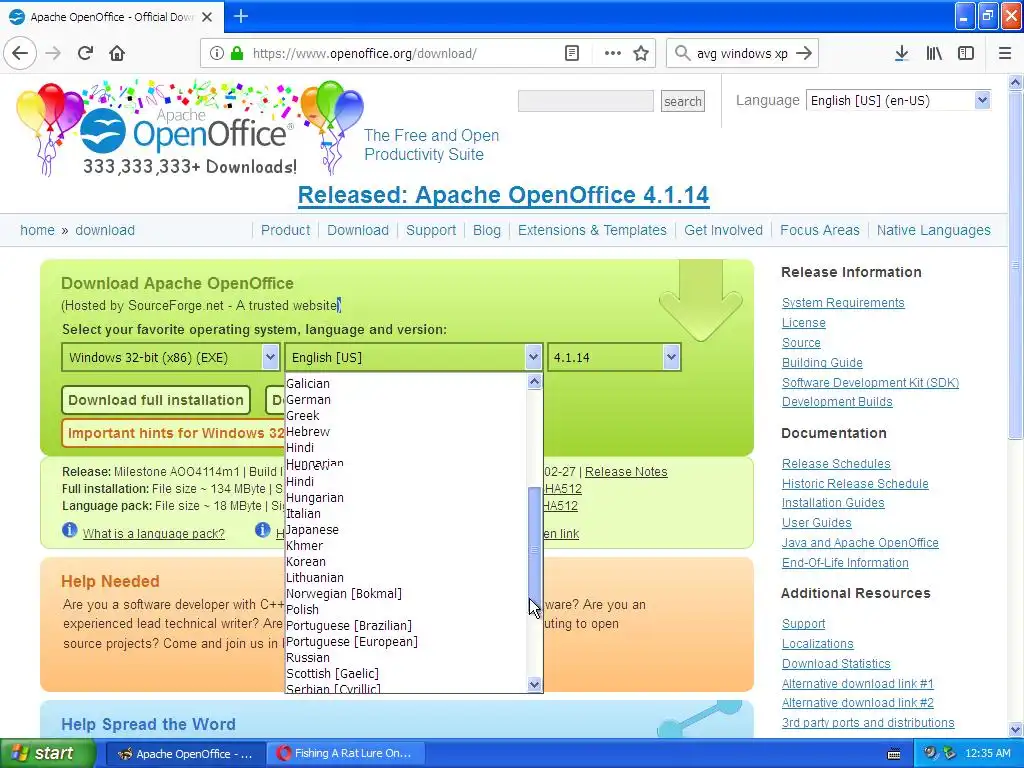The width and height of the screenshot is (1024, 768).
Task: Click the first system tray icon by the clock
Action: tap(930, 753)
